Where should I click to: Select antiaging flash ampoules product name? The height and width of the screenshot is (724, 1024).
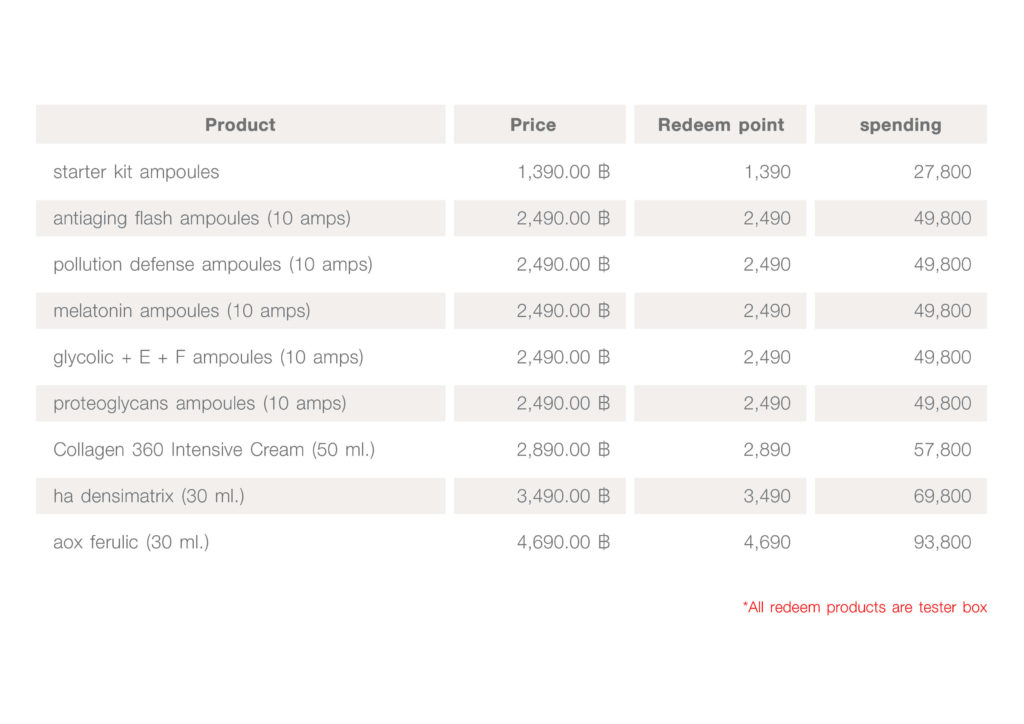(202, 218)
